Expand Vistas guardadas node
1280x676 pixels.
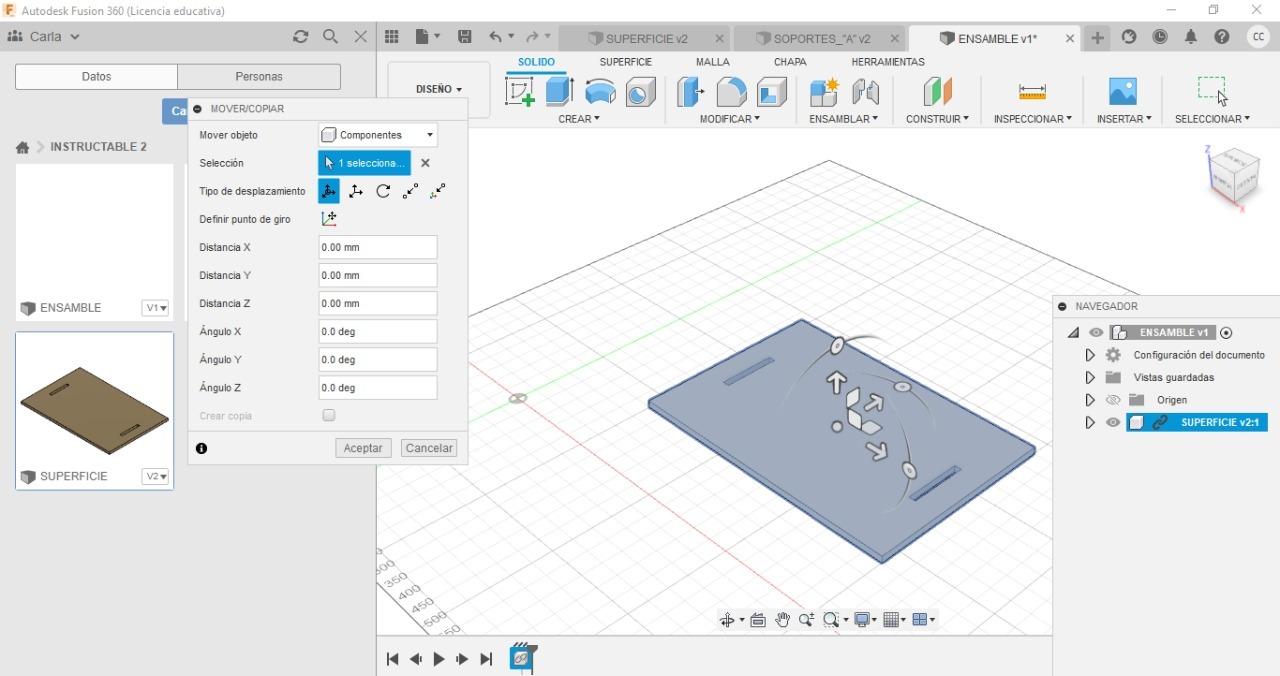click(1090, 378)
